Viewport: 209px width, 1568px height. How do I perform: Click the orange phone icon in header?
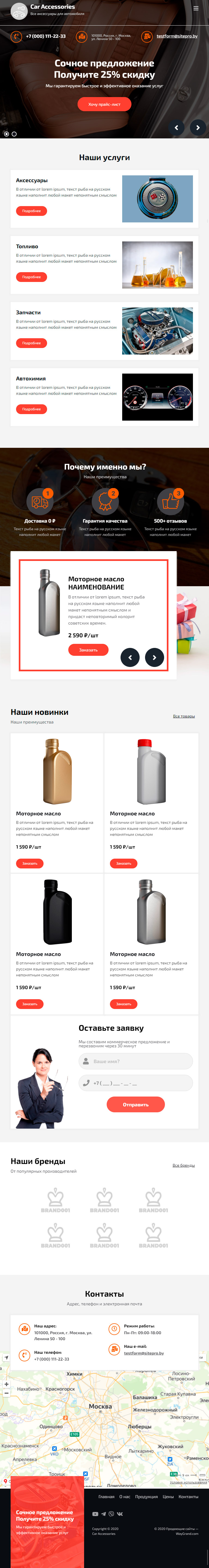tap(16, 36)
